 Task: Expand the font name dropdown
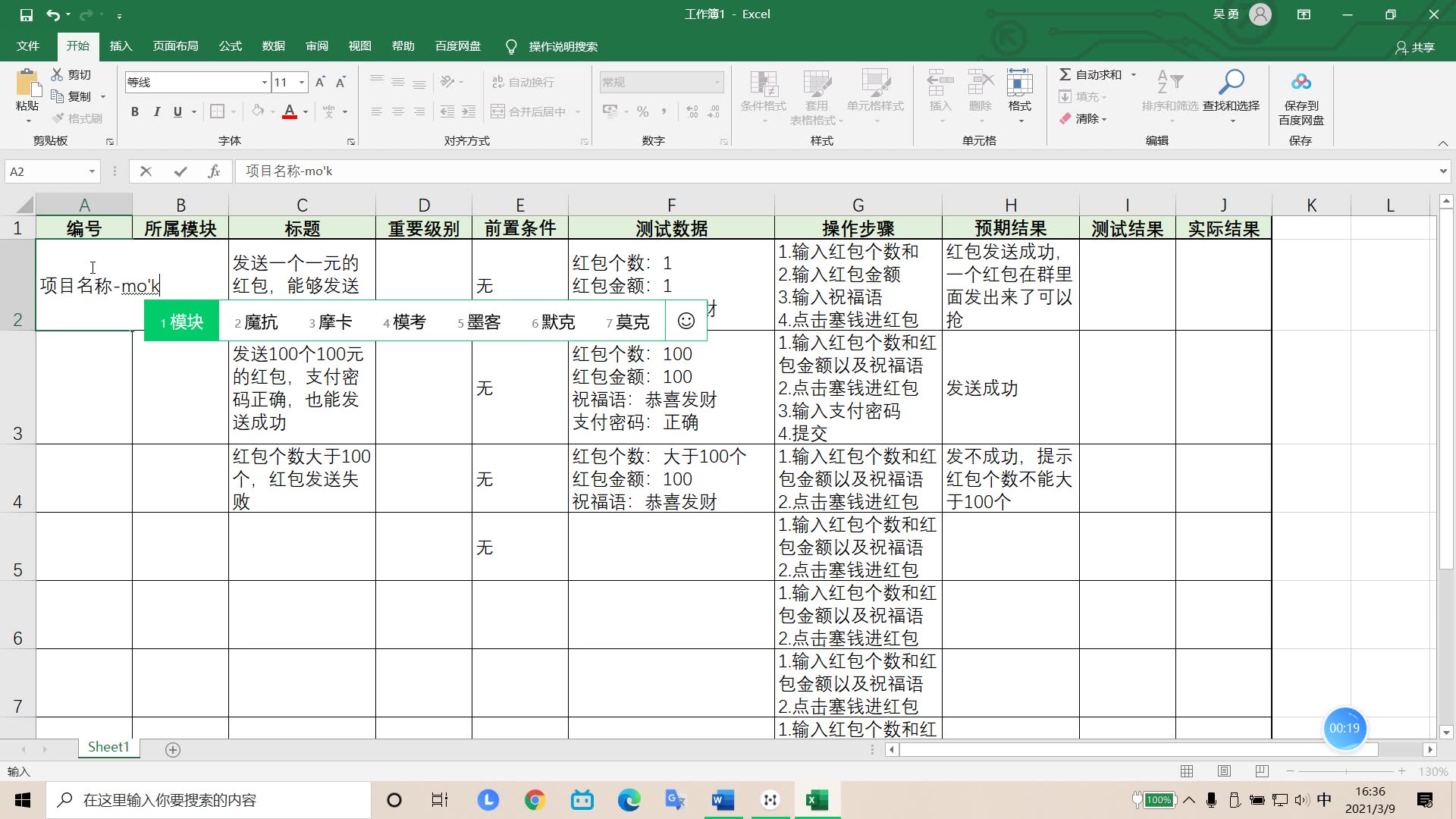[264, 82]
